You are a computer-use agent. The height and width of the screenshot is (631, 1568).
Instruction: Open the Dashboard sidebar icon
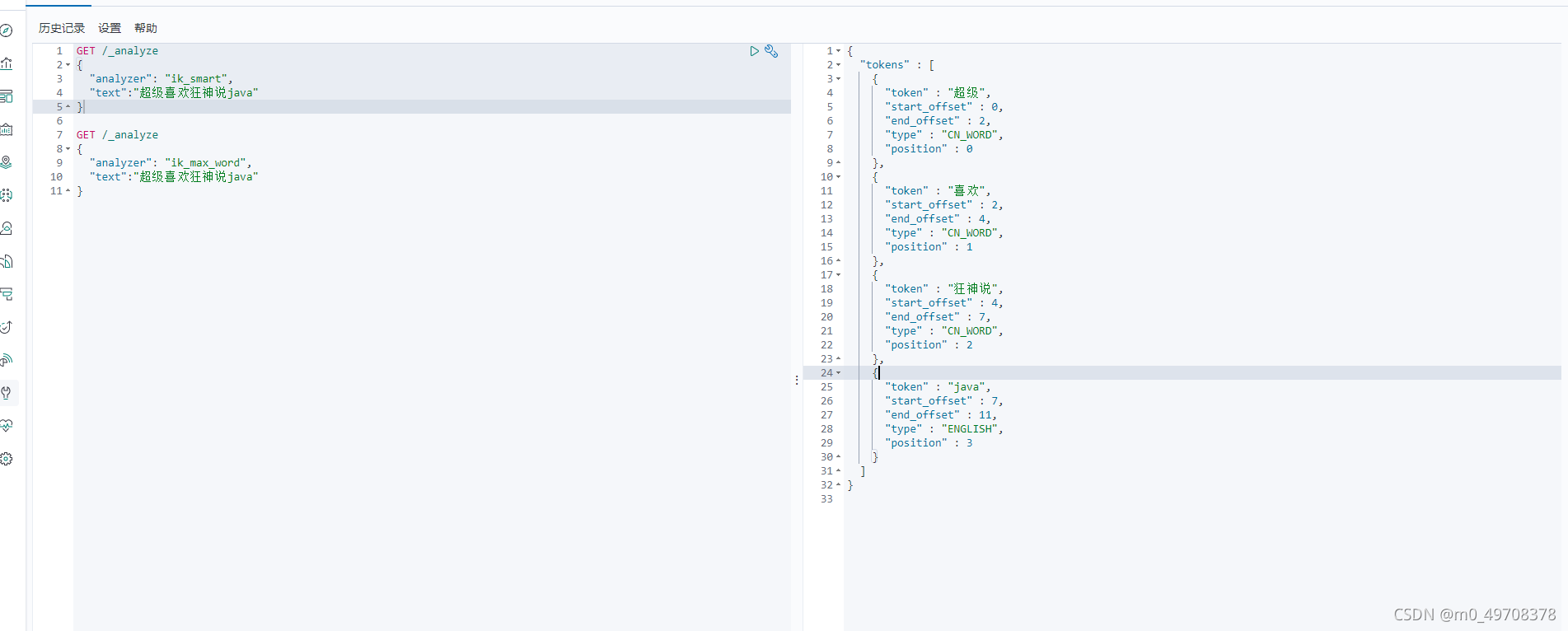(x=7, y=96)
